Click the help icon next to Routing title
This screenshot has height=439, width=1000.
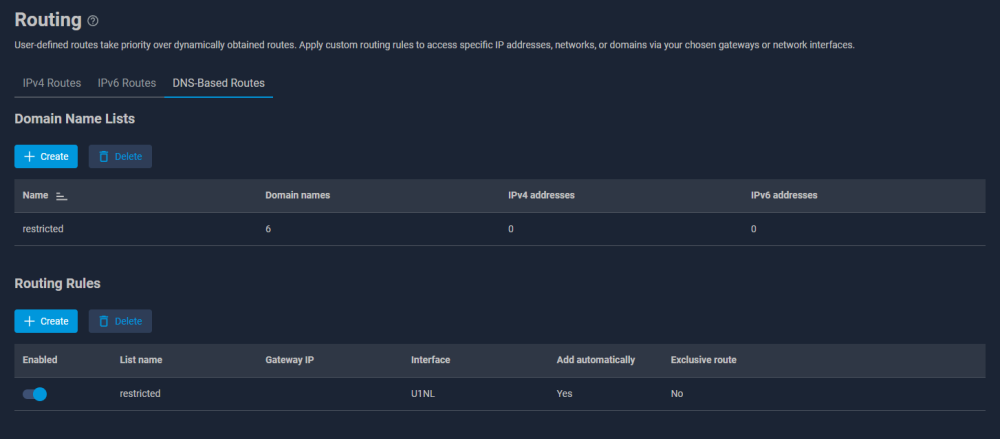pyautogui.click(x=94, y=21)
